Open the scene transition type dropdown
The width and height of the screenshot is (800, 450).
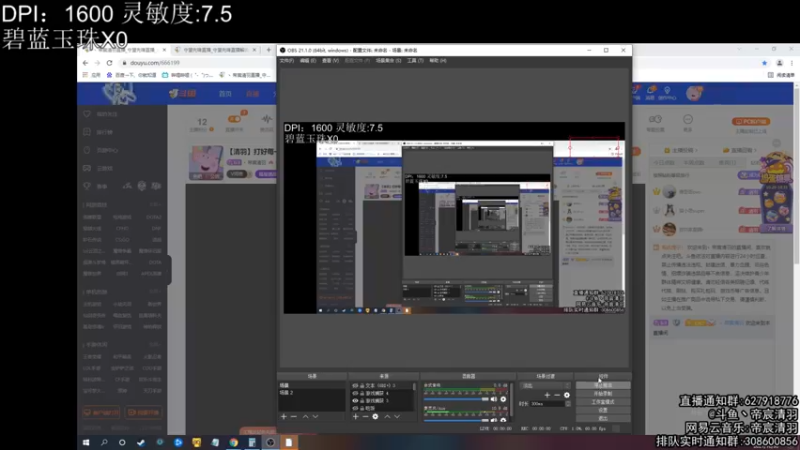(x=545, y=386)
